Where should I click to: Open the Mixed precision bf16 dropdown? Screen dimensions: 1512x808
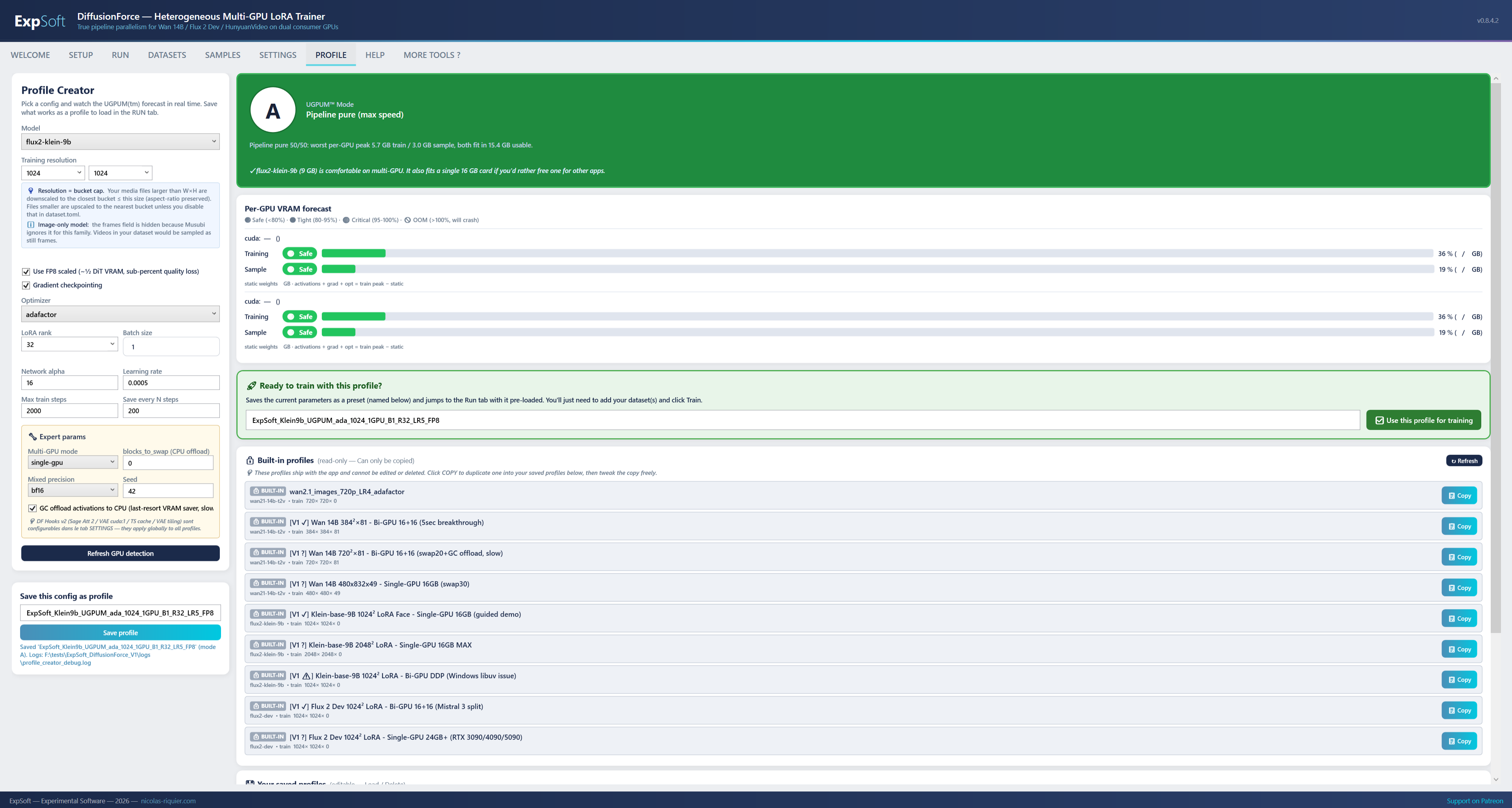coord(73,490)
